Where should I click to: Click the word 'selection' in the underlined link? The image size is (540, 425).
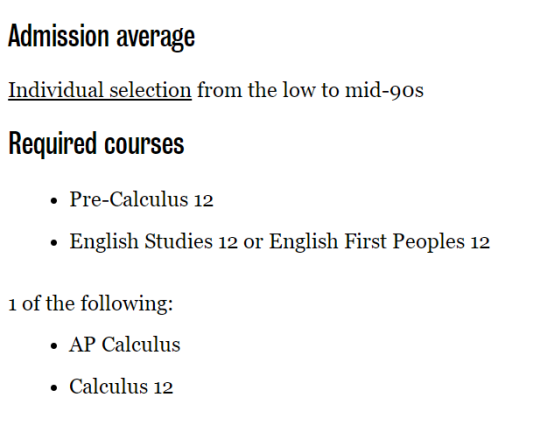pos(150,90)
